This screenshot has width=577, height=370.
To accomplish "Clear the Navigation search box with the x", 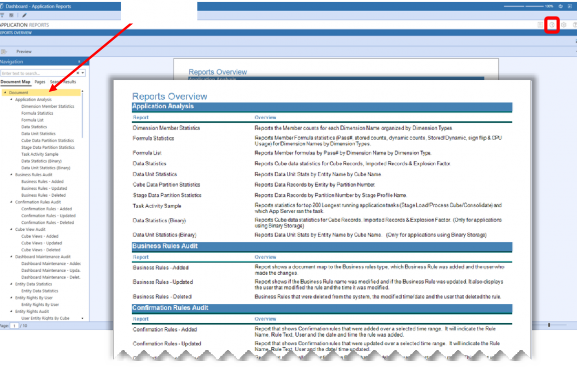I will [x=78, y=73].
